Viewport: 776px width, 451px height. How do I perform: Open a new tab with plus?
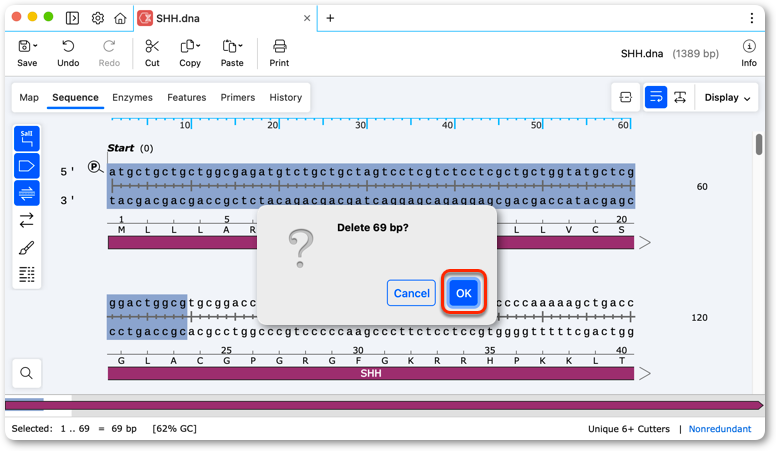(x=330, y=18)
